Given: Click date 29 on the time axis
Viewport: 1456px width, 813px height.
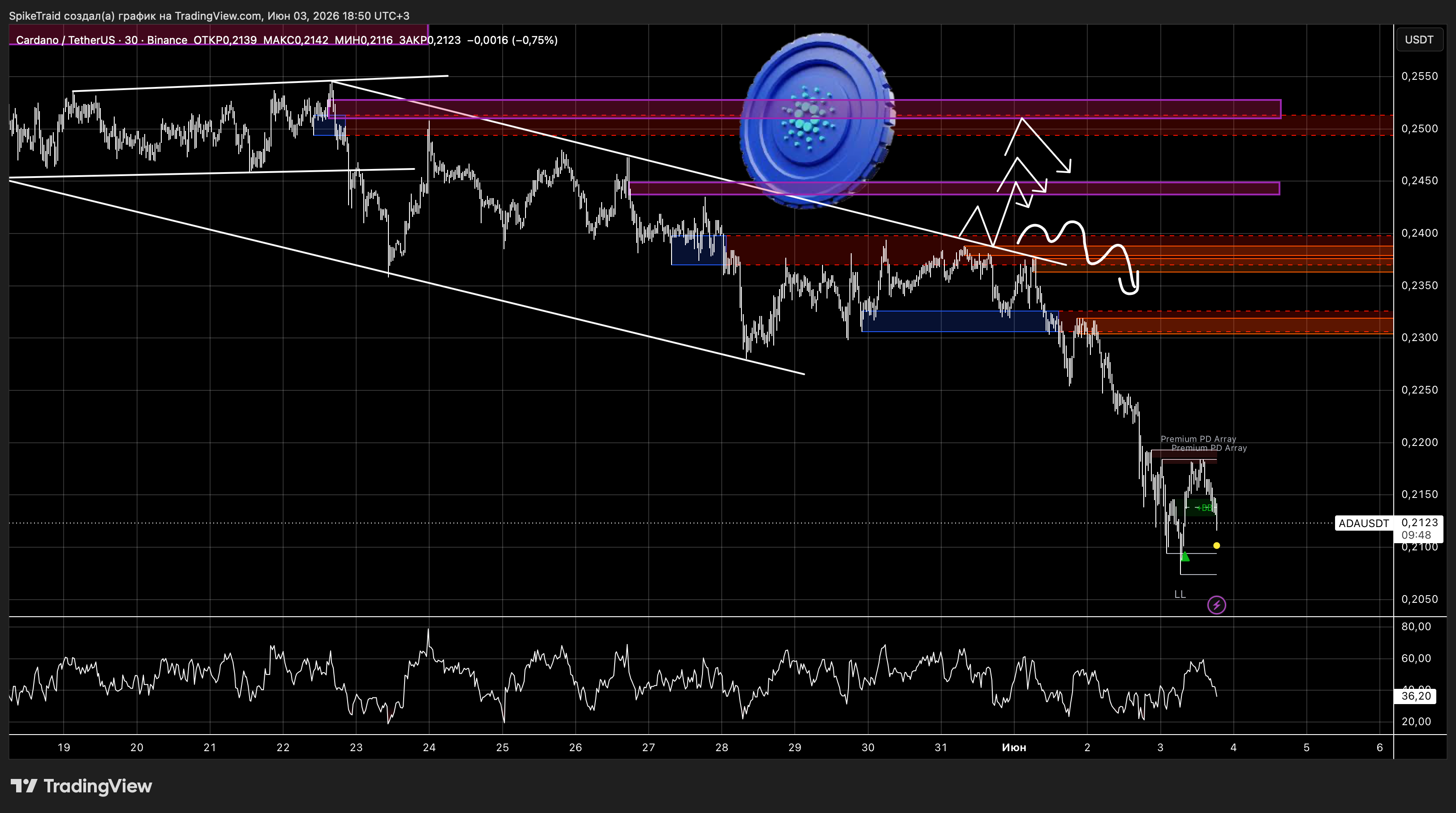Looking at the screenshot, I should [x=795, y=748].
